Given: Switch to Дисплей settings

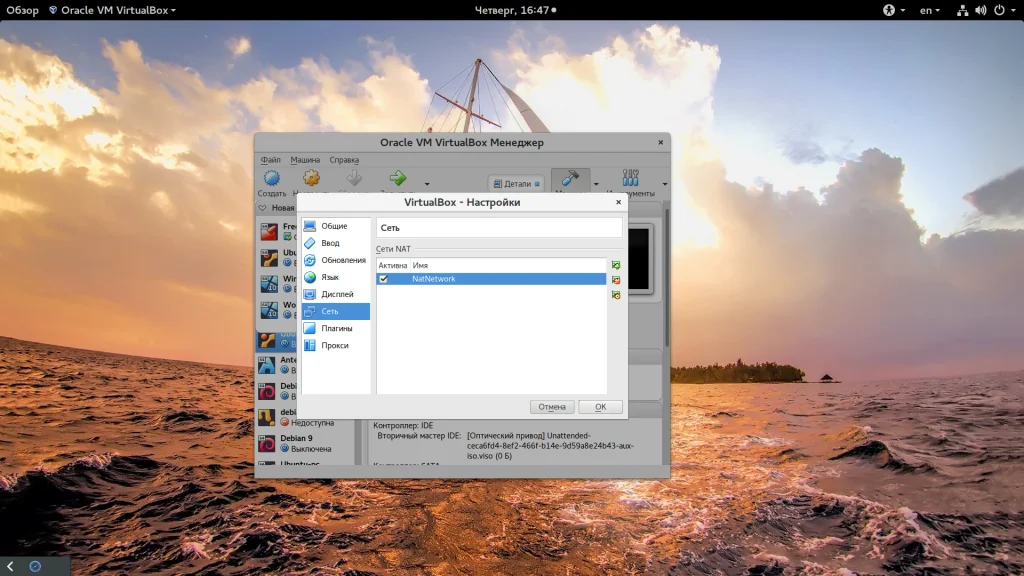Looking at the screenshot, I should pyautogui.click(x=336, y=294).
